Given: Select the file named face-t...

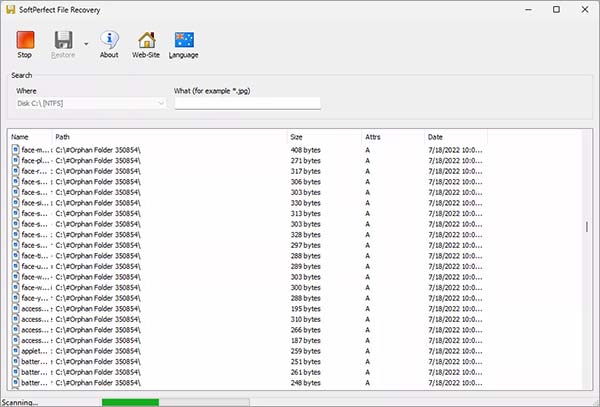Looking at the screenshot, I should [x=35, y=256].
